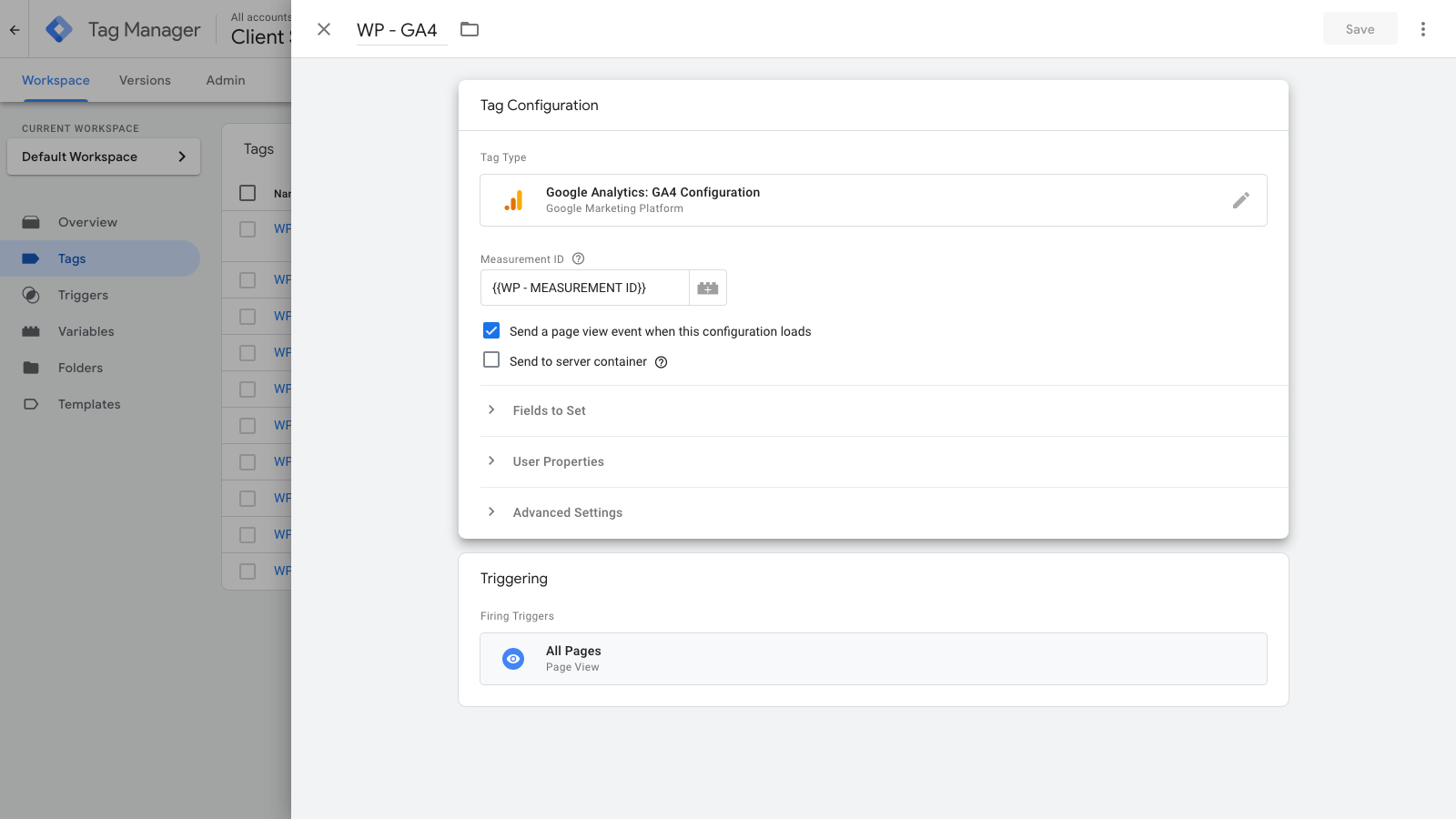Viewport: 1456px width, 819px height.
Task: Switch to the Versions tab
Action: point(145,80)
